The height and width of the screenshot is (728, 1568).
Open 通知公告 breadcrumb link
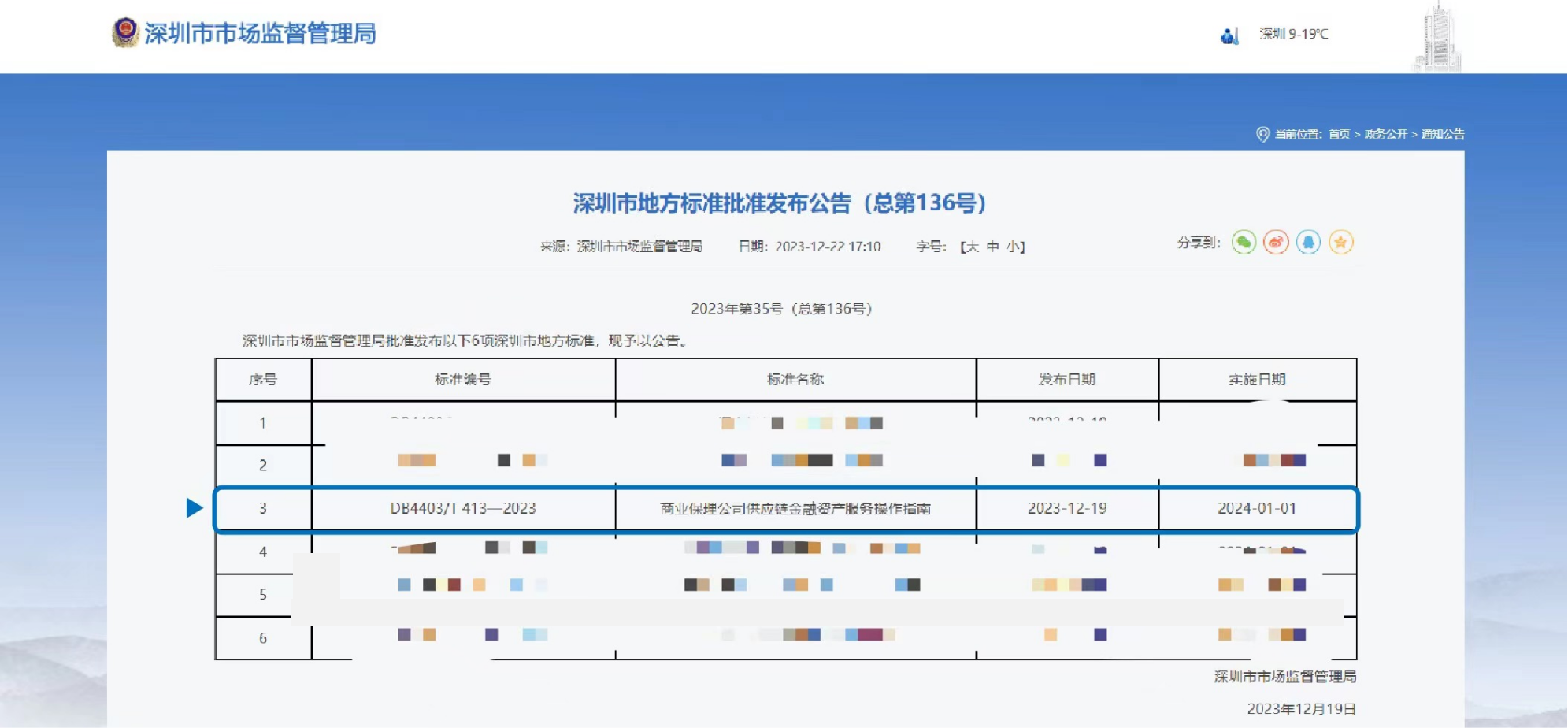[1442, 134]
